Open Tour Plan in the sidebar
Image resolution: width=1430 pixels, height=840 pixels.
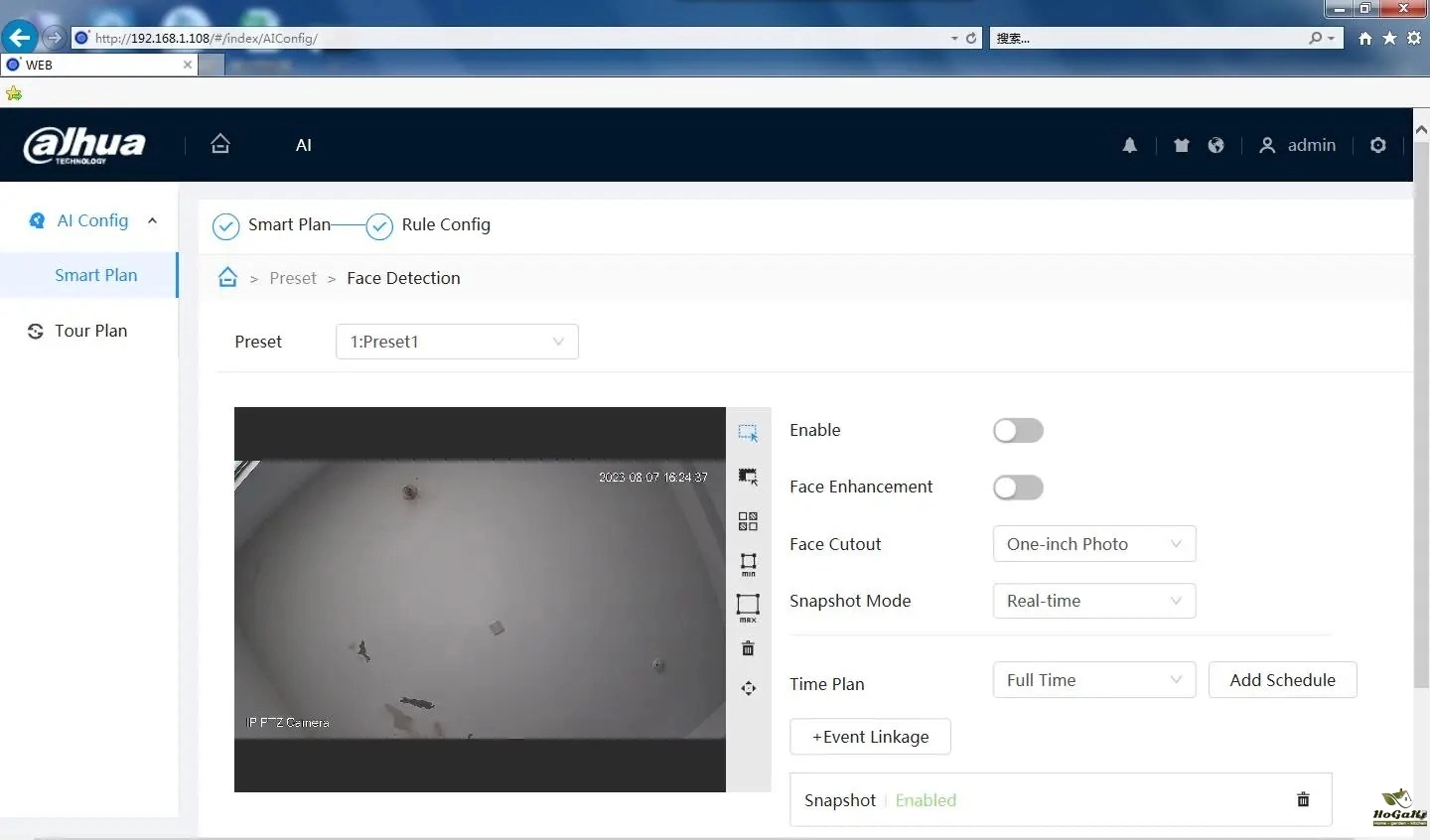90,331
